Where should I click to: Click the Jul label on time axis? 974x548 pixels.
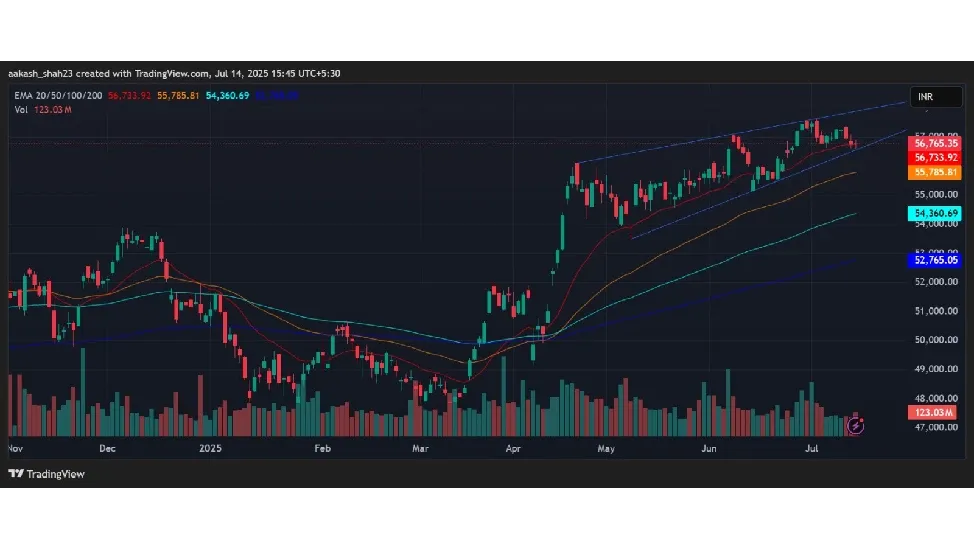(x=811, y=449)
